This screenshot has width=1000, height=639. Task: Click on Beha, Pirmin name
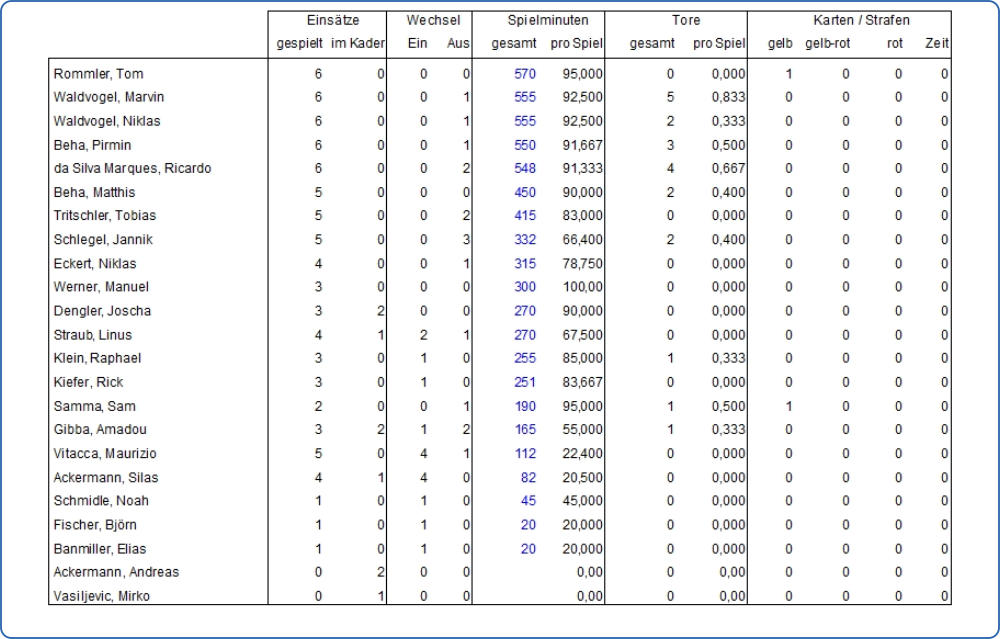pos(92,145)
